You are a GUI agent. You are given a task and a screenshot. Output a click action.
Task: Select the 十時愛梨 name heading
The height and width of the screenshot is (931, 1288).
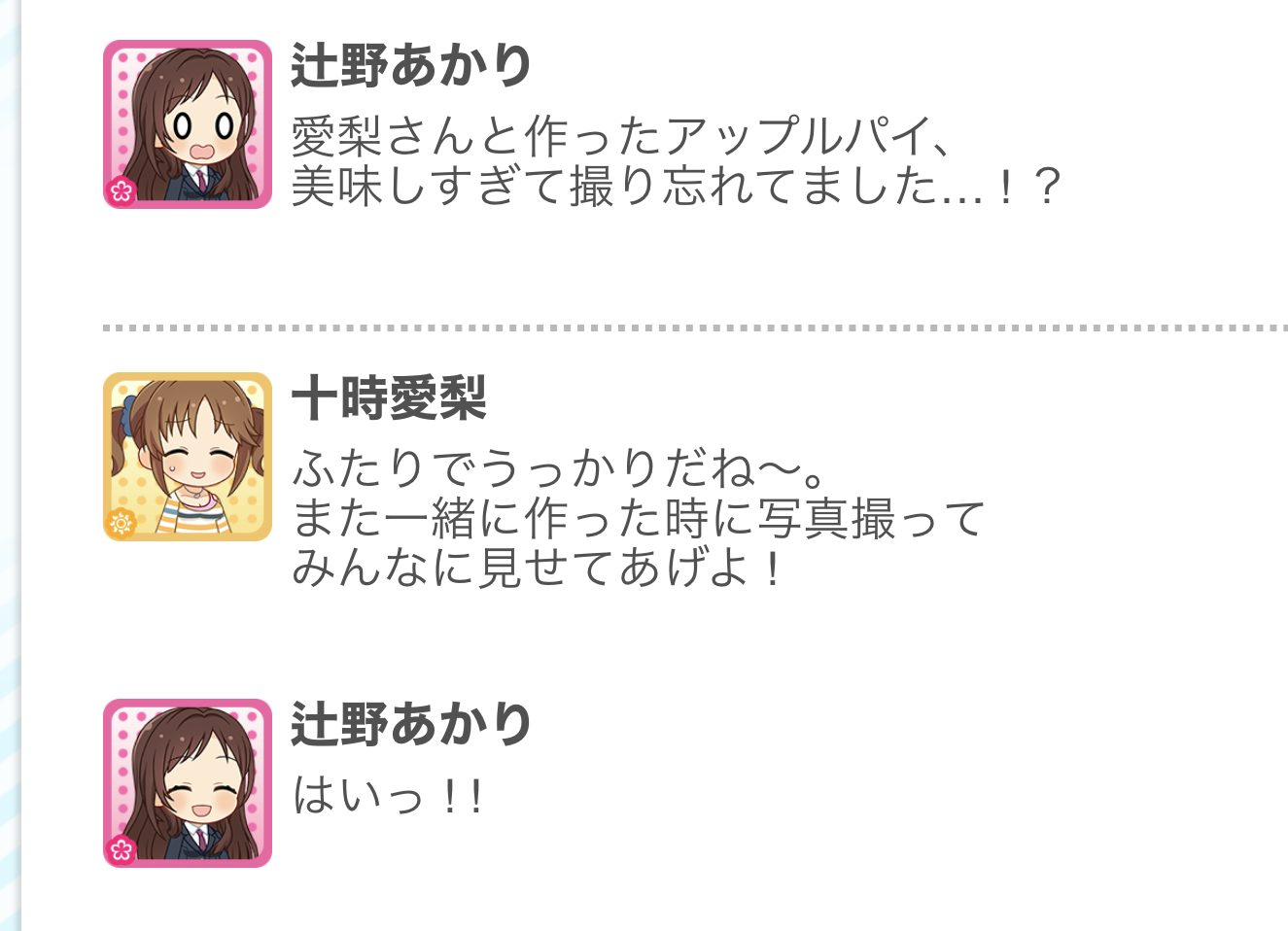[389, 397]
